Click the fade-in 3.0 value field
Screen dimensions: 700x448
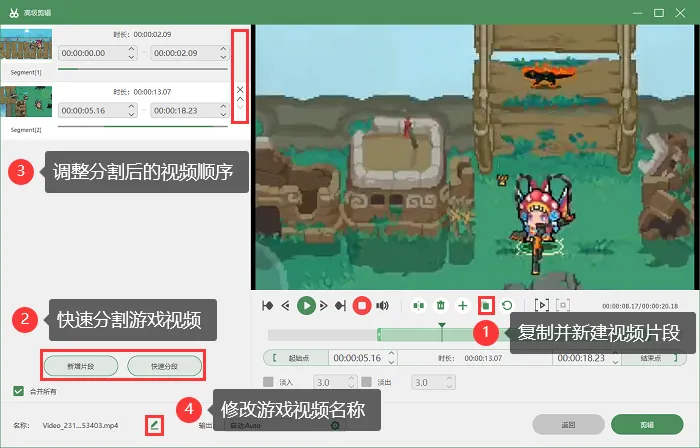pos(334,382)
